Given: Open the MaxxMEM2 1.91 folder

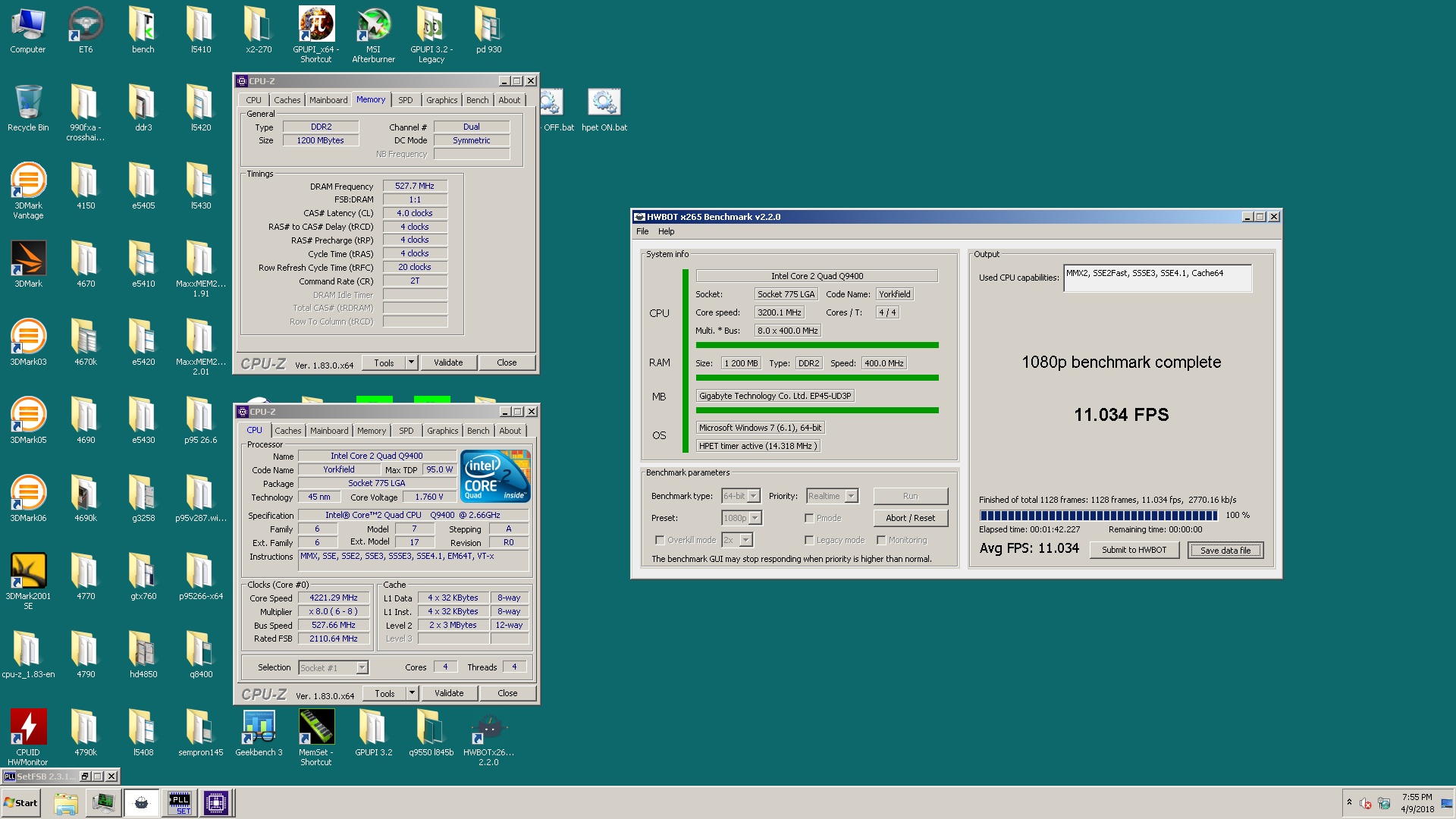Looking at the screenshot, I should click(201, 268).
